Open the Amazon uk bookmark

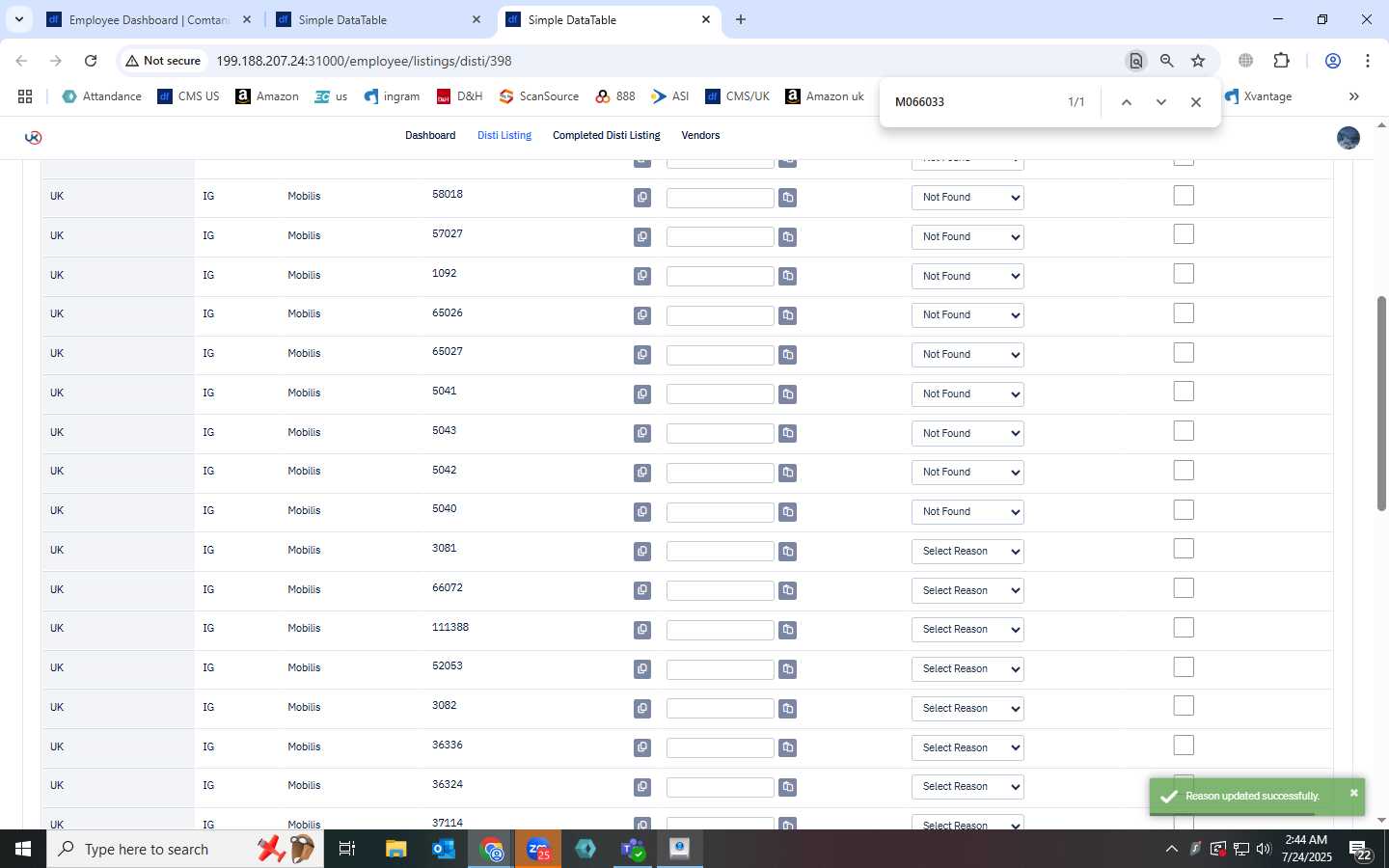pos(825,96)
